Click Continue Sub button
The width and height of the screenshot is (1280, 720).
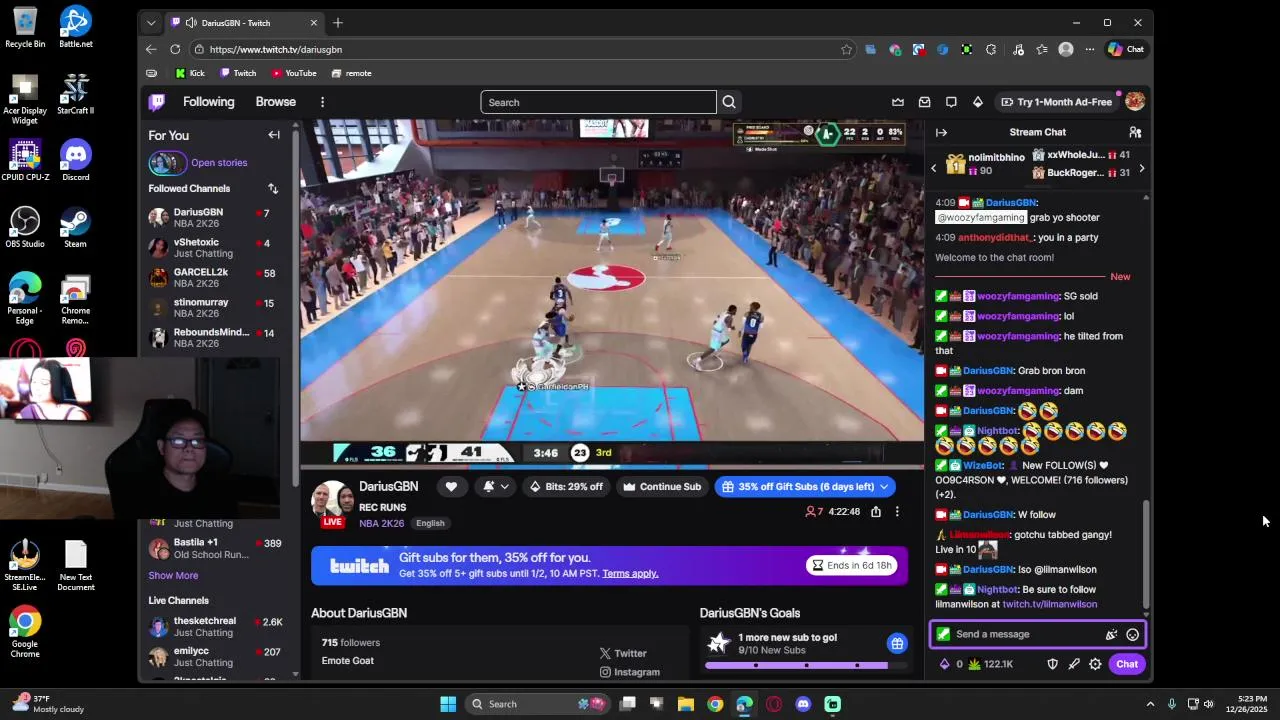662,487
